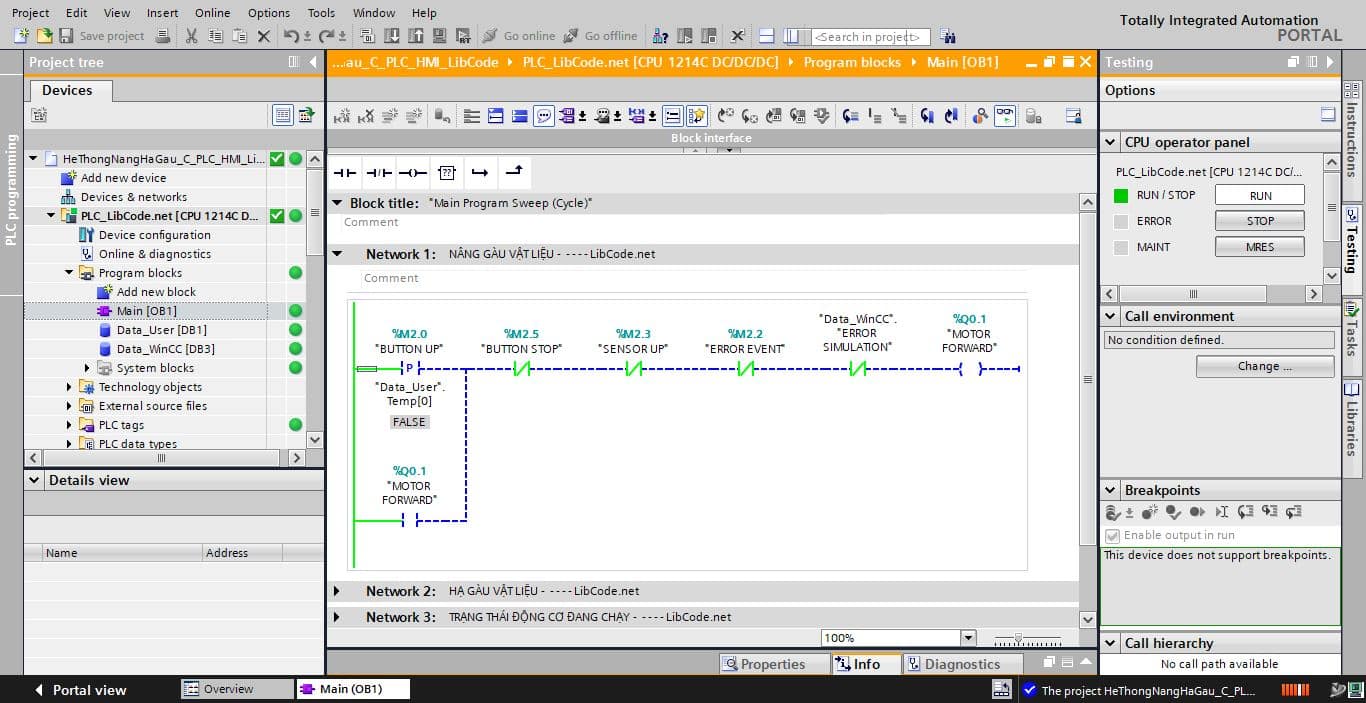Collapse the Call hierarchy section
The width and height of the screenshot is (1366, 703).
(x=1110, y=643)
